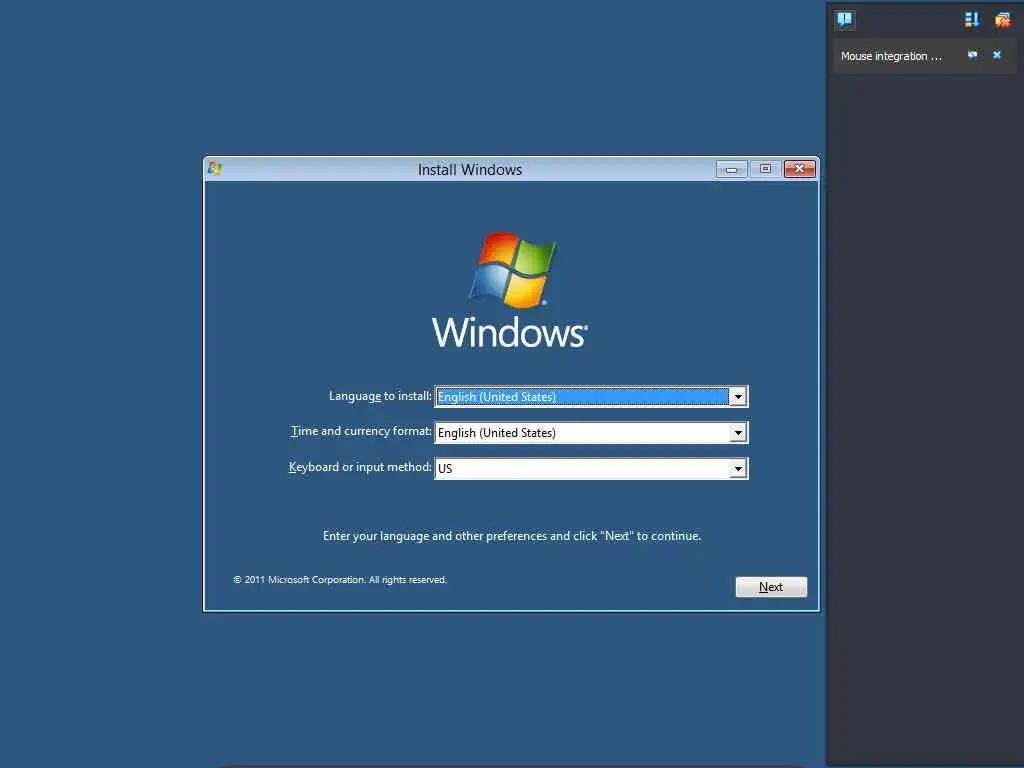1024x768 pixels.
Task: Click the Time and currency format label
Action: 361,431
